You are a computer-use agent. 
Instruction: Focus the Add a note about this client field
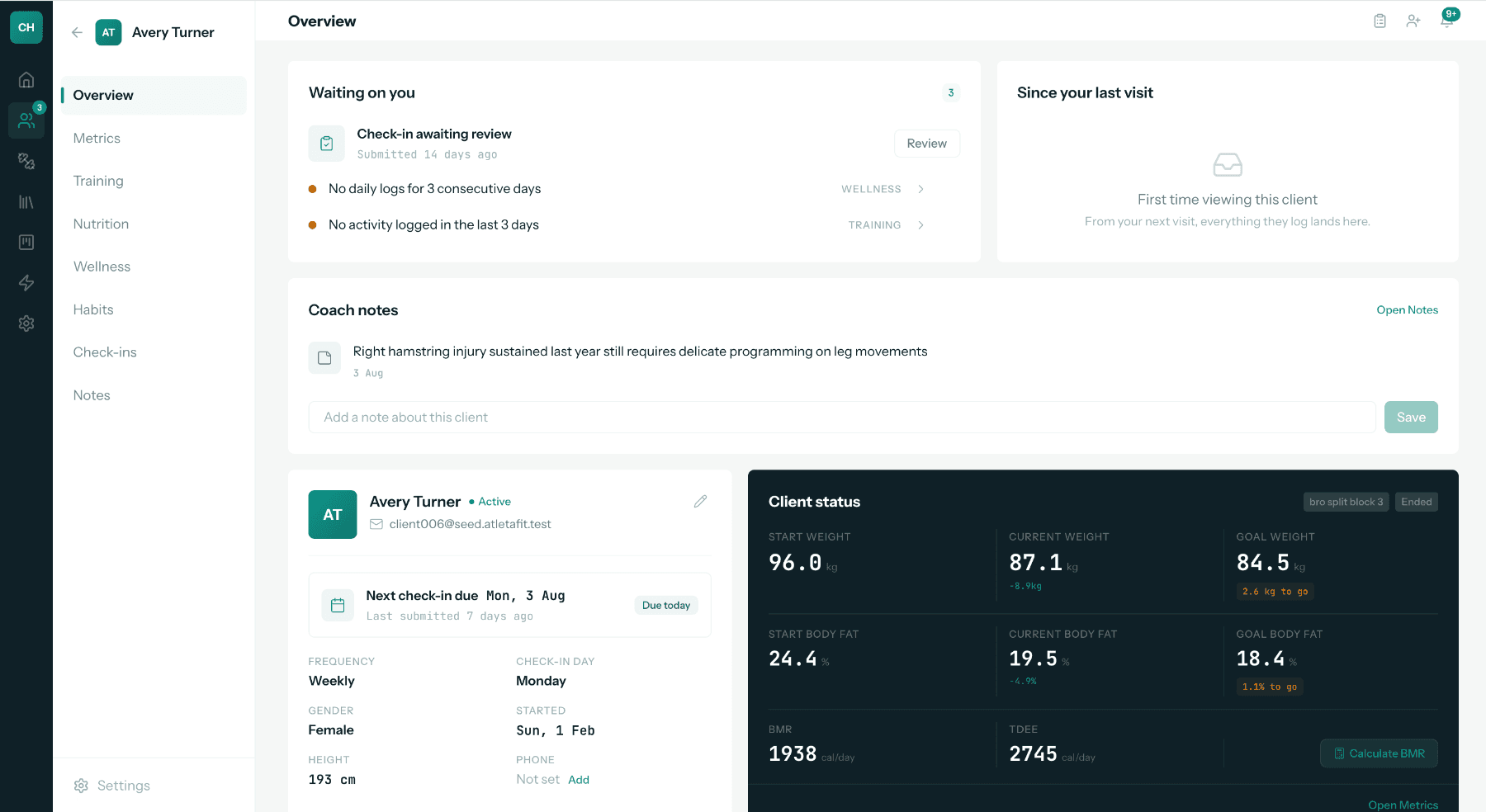(x=842, y=418)
